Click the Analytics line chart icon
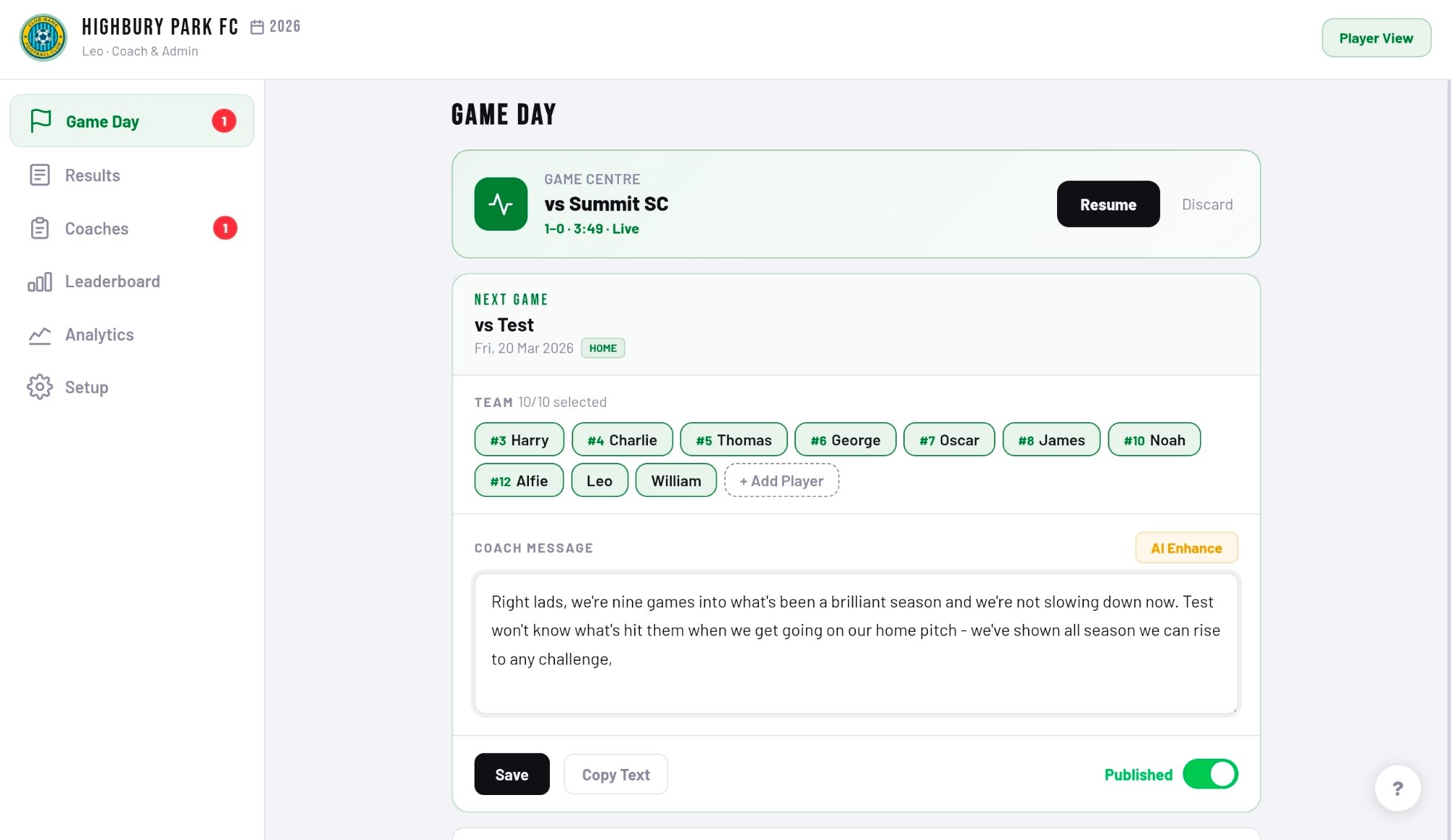1451x840 pixels. click(40, 335)
